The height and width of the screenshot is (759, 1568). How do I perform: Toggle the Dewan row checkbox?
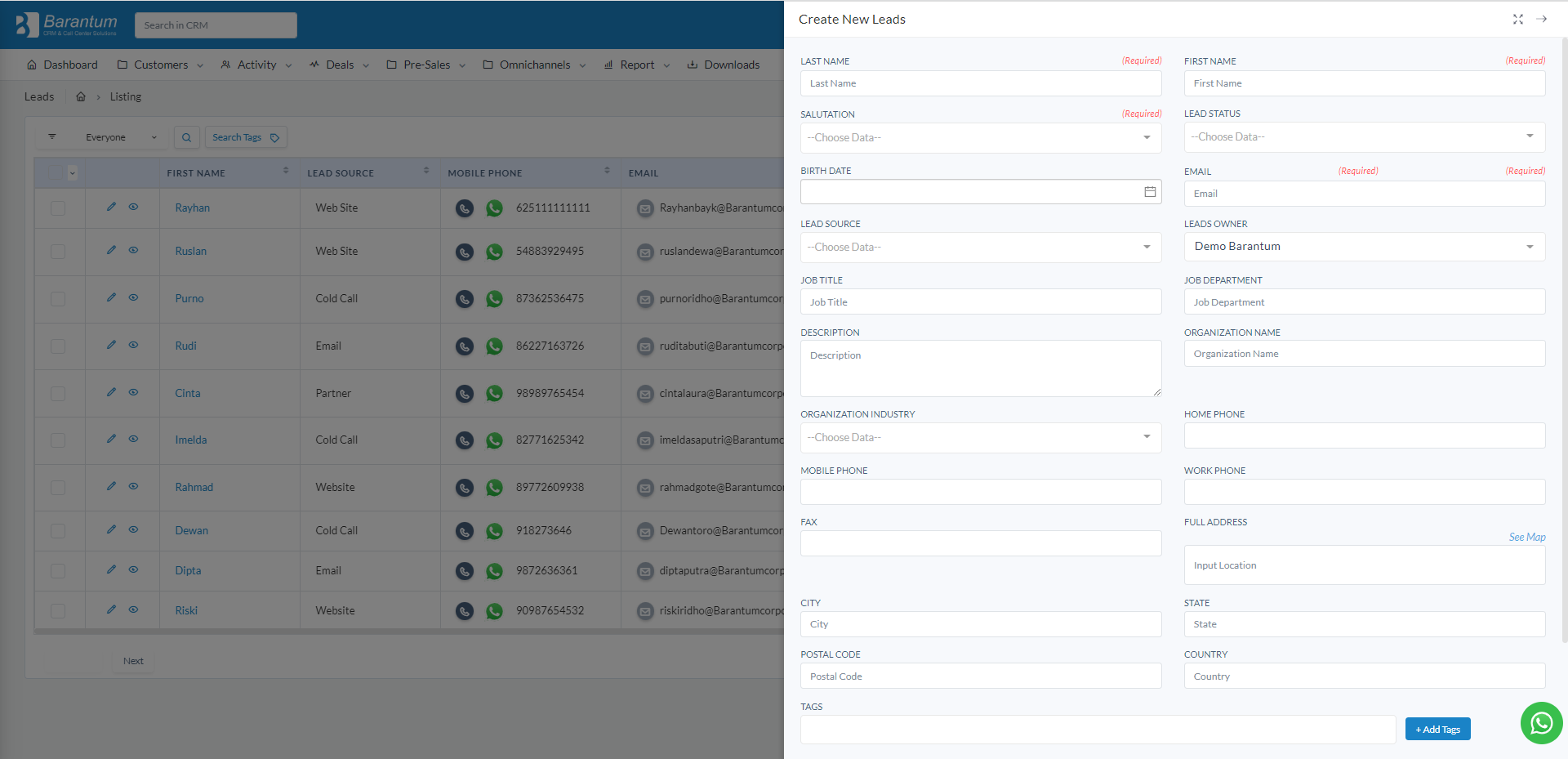point(58,531)
